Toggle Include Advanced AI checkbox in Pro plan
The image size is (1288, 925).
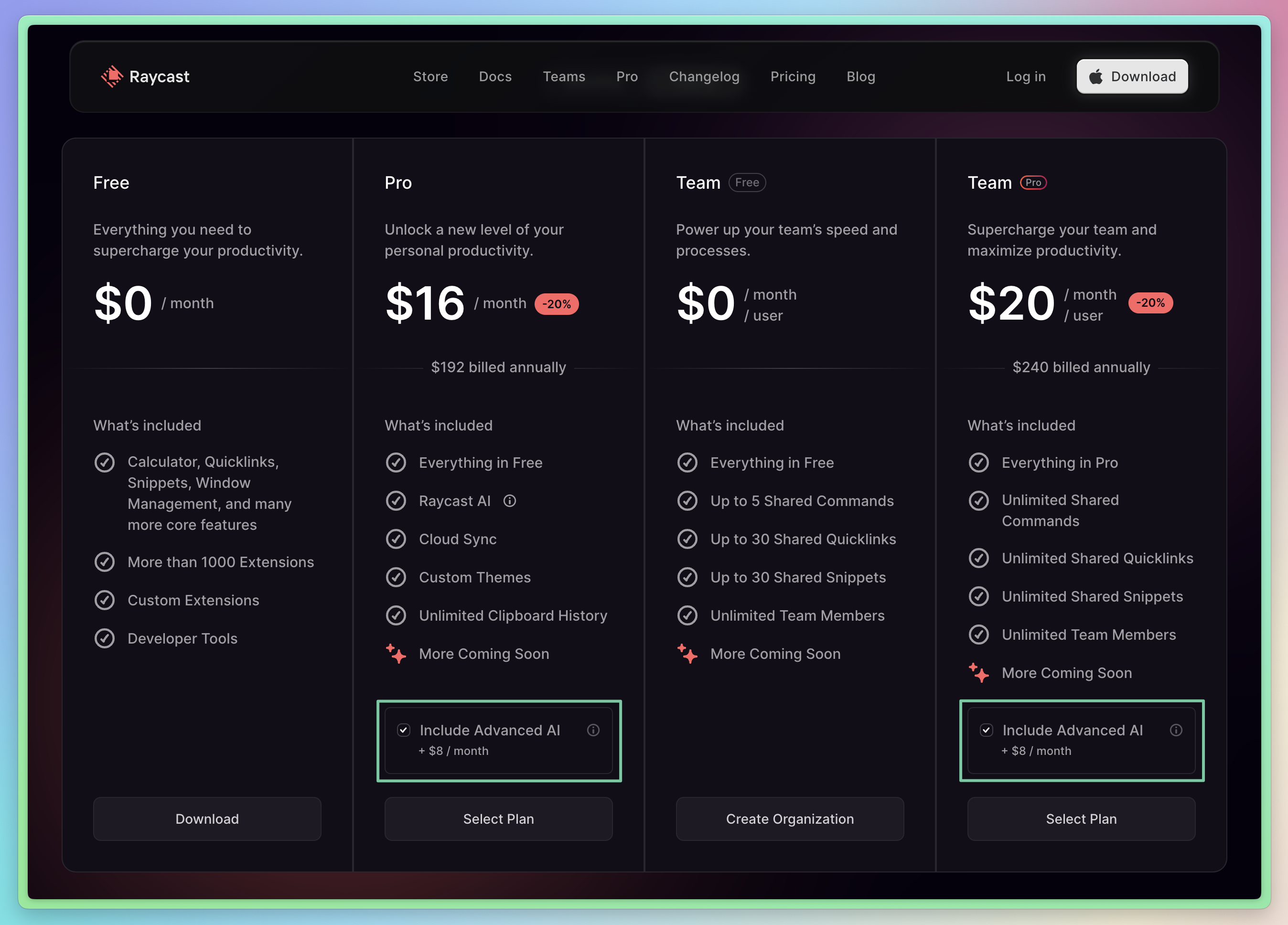[x=404, y=730]
